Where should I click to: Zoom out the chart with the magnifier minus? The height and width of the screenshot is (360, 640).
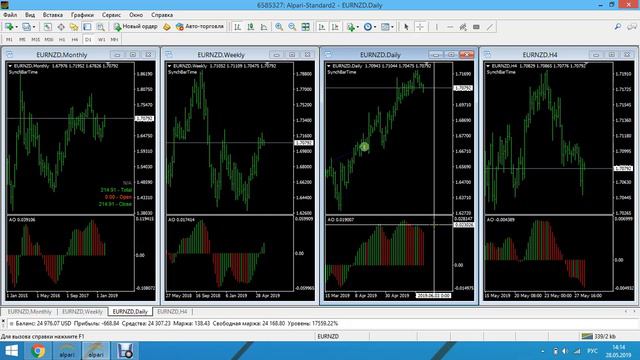292,27
